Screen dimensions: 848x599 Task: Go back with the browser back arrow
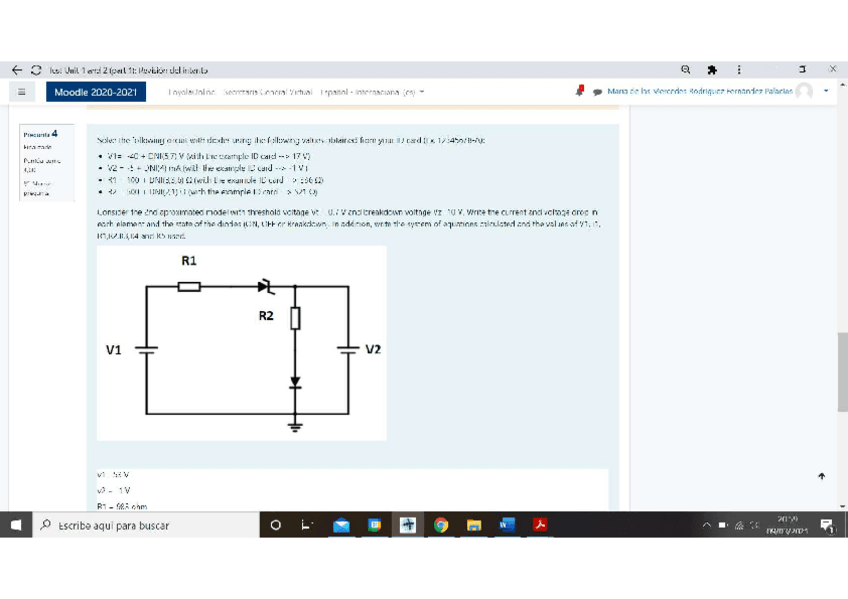pyautogui.click(x=17, y=70)
